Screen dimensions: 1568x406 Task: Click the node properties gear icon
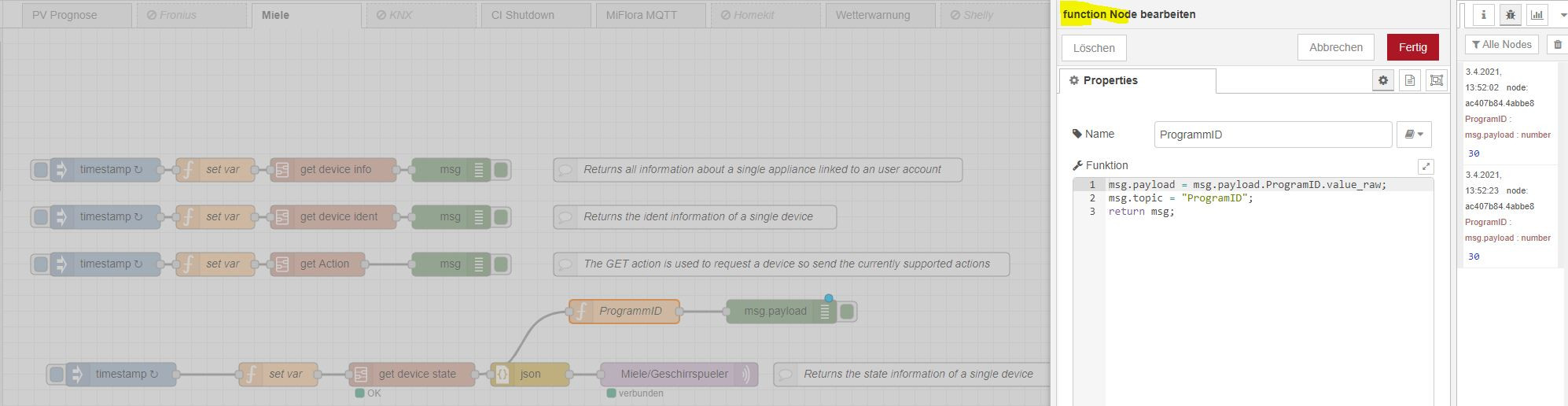(x=1383, y=80)
